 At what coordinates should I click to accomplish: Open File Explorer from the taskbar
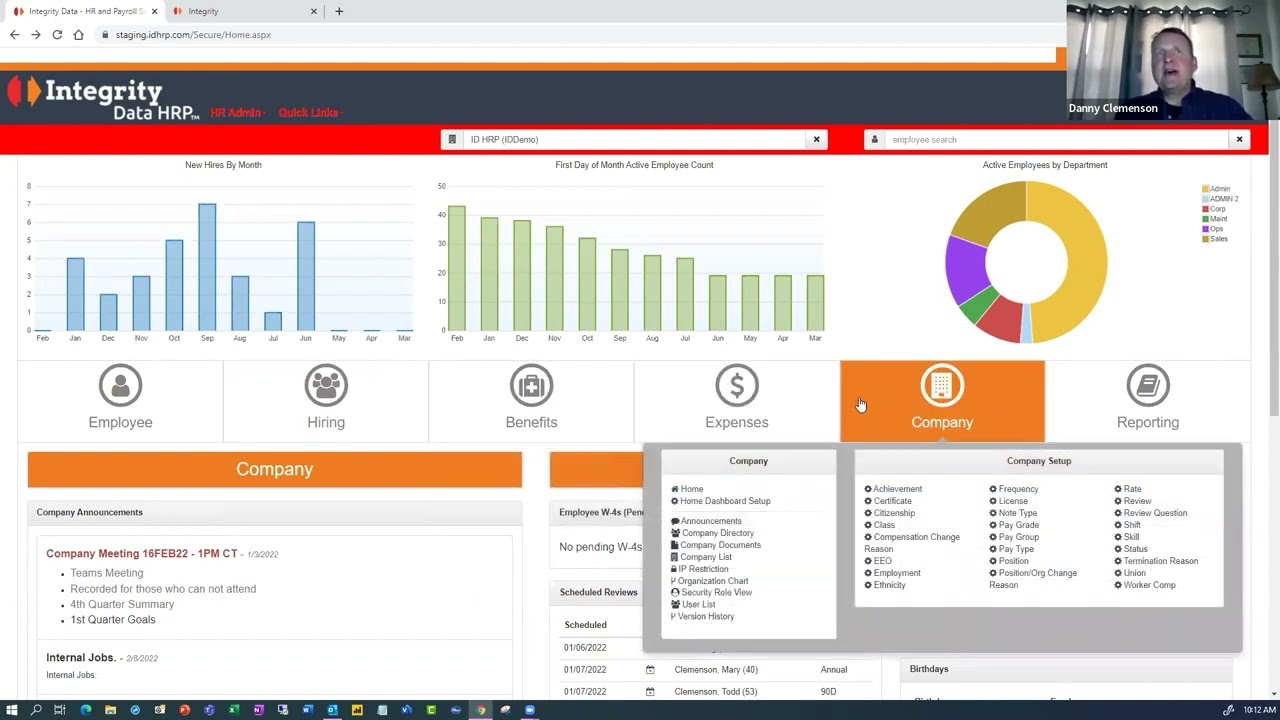pos(110,710)
